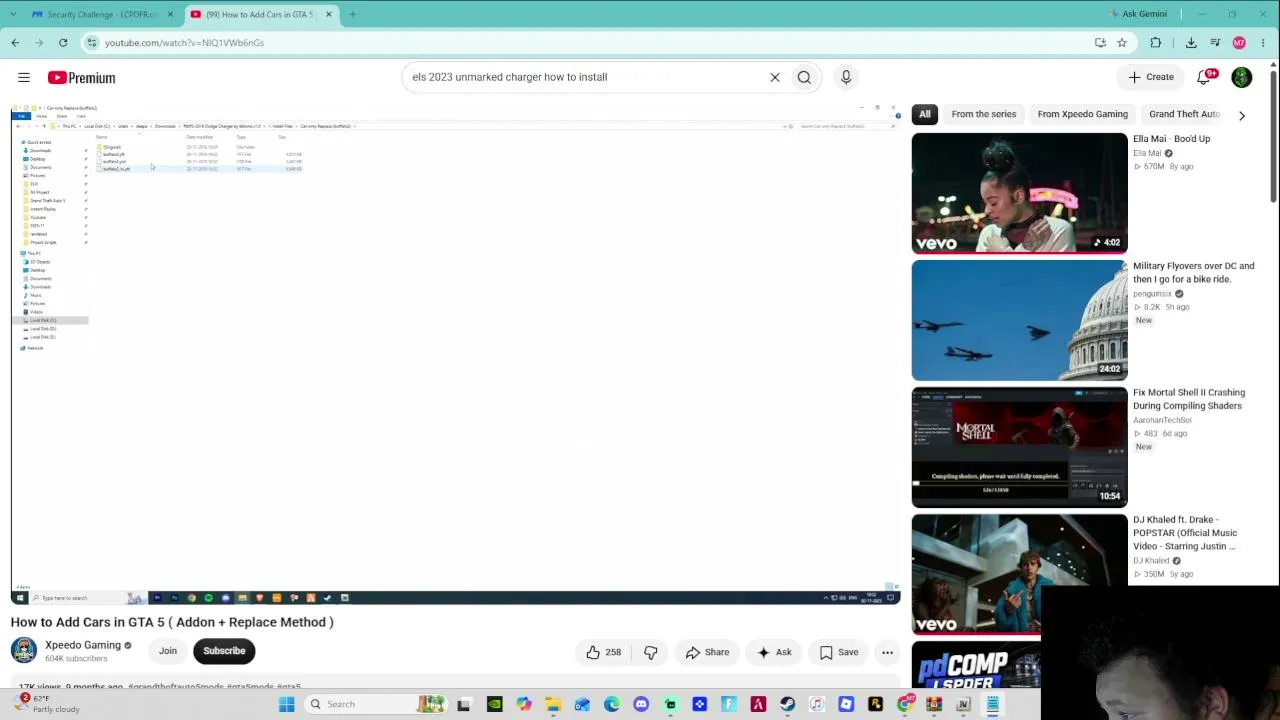Screen dimensions: 1280x720
Task: Go to the YouTube Premium home logo
Action: point(81,77)
